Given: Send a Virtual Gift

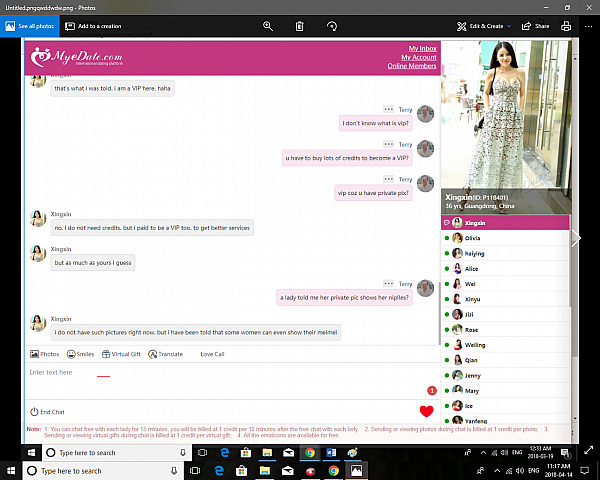Looking at the screenshot, I should [x=121, y=354].
